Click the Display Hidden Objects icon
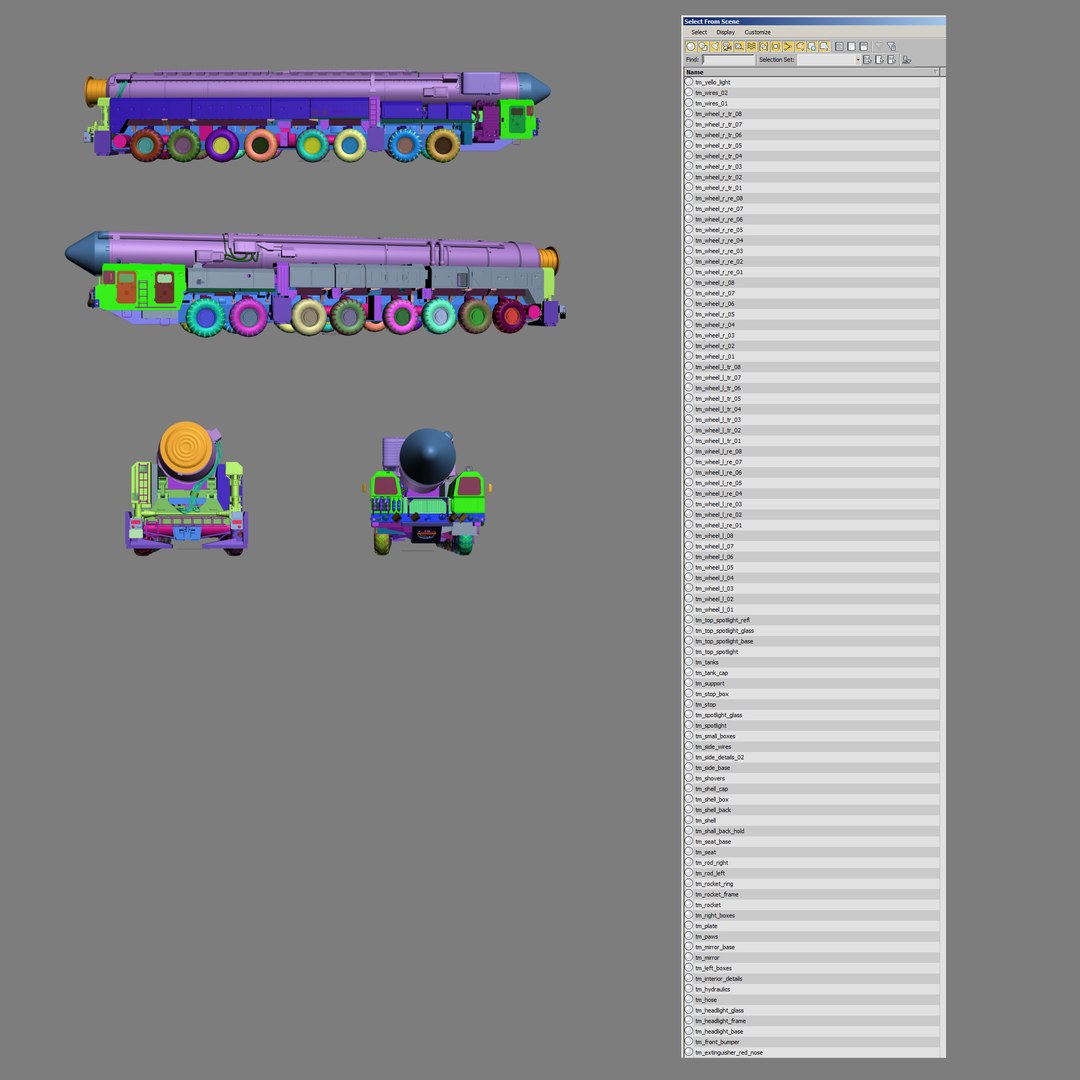Screen dimensions: 1080x1080 [x=824, y=46]
